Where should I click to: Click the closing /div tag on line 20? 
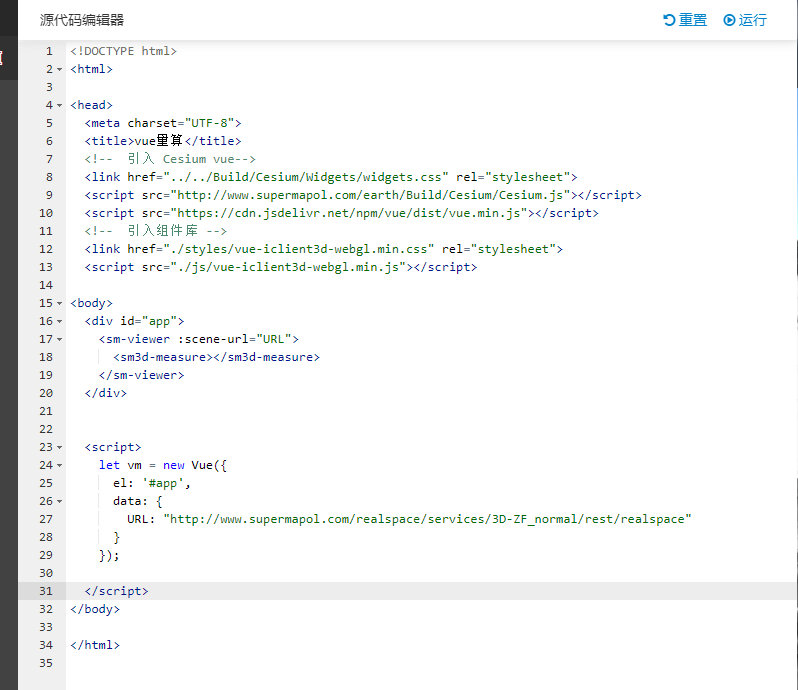(x=106, y=393)
